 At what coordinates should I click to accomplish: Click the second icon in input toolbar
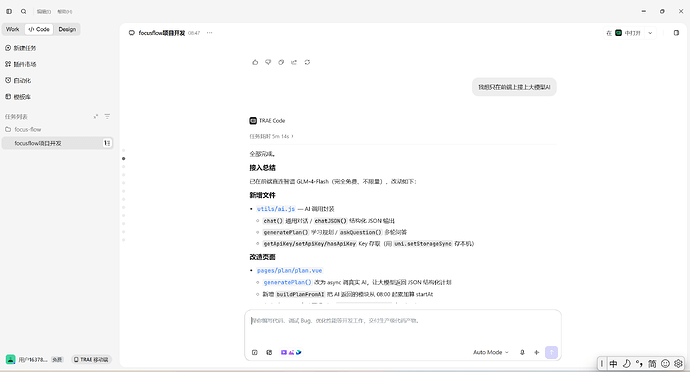(x=269, y=352)
